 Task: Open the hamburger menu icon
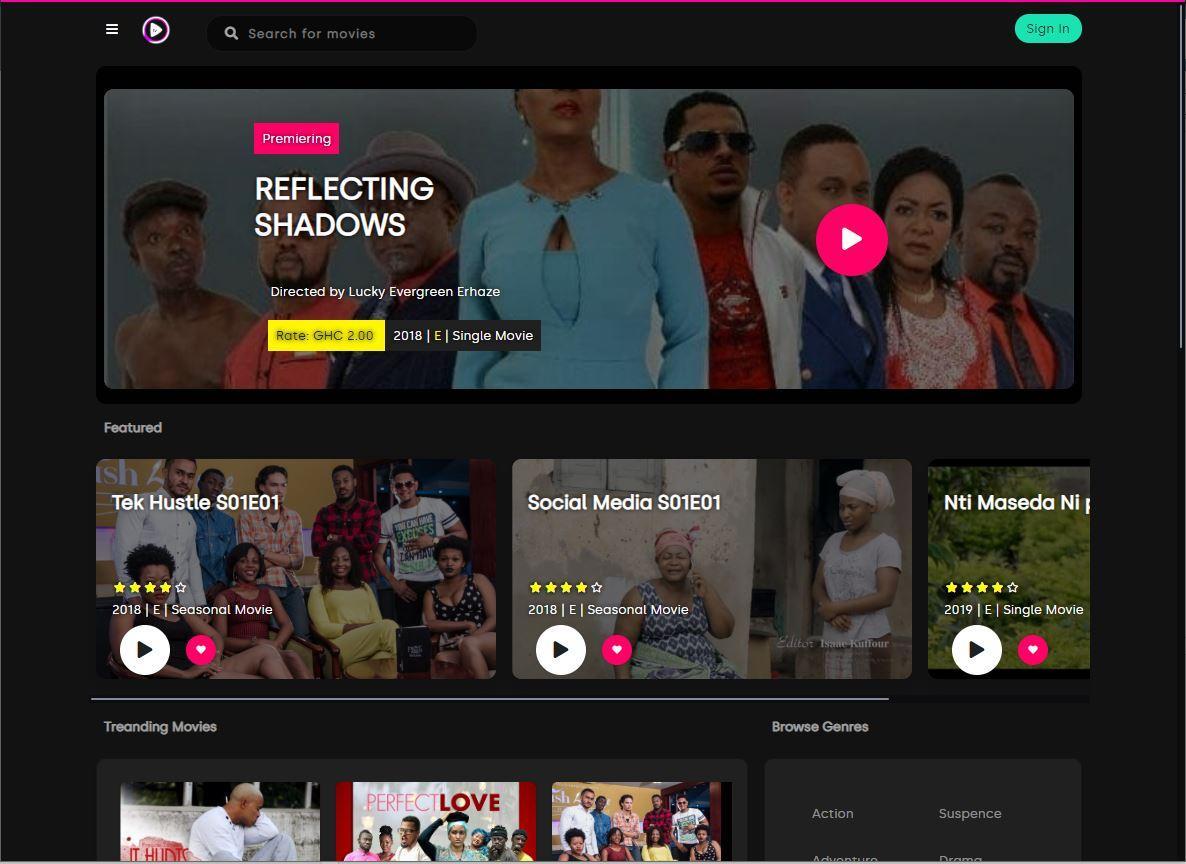point(112,30)
